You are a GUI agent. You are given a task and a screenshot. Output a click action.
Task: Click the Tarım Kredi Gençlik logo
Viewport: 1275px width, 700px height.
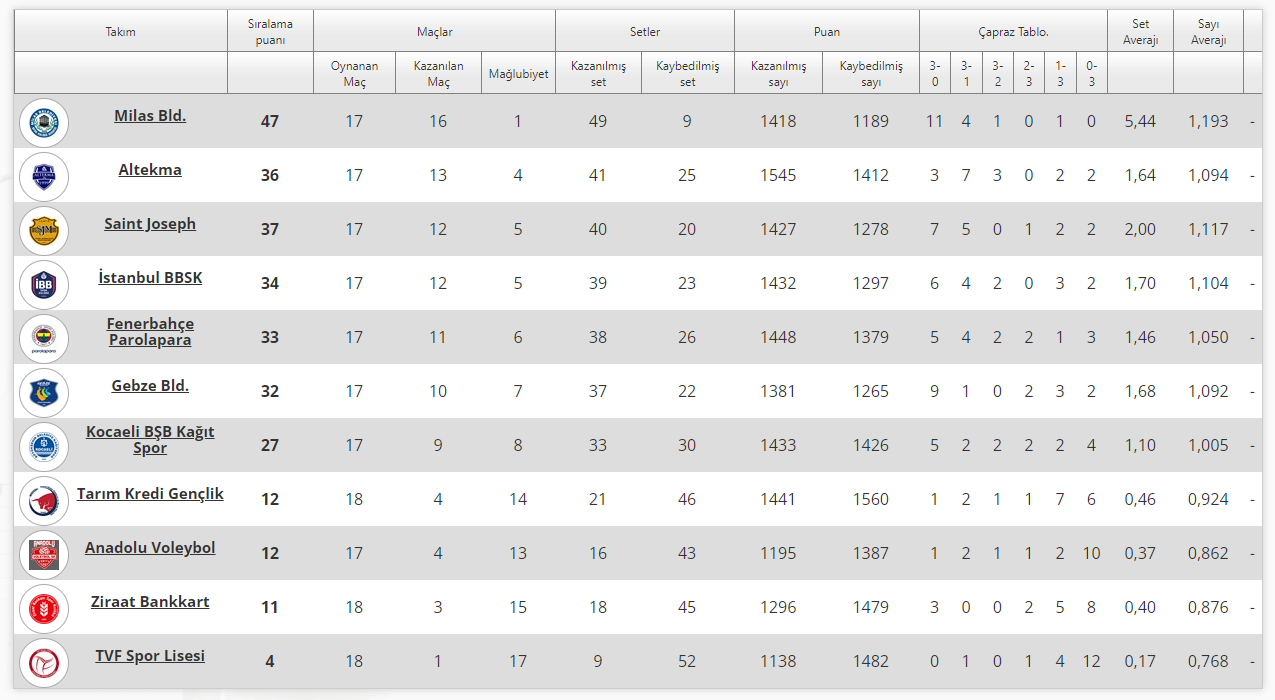pos(44,501)
